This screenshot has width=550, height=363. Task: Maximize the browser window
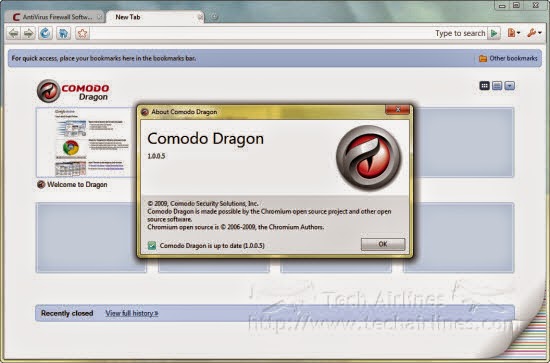coord(516,5)
